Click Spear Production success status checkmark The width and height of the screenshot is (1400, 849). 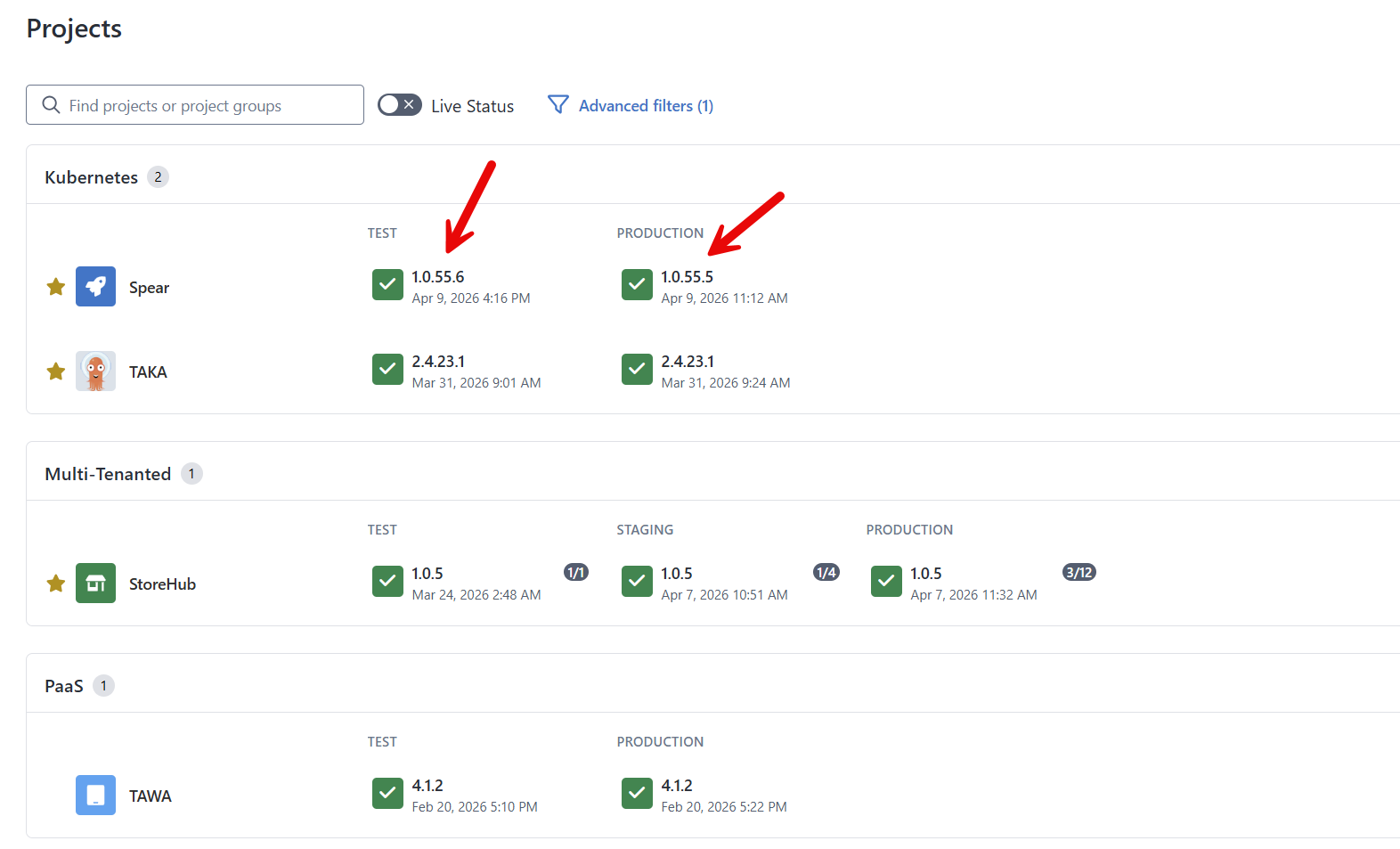(637, 285)
